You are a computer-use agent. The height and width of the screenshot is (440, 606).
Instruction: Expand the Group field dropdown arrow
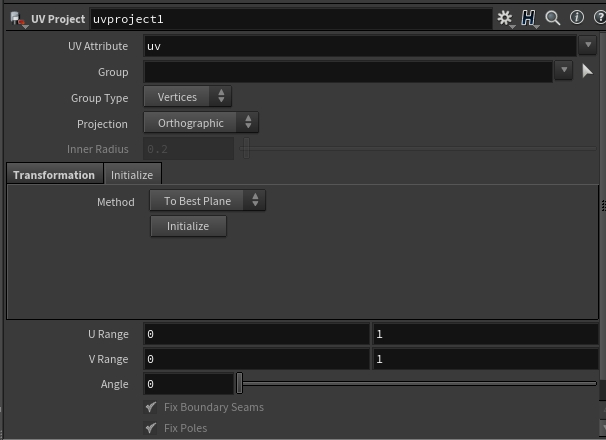coord(564,71)
